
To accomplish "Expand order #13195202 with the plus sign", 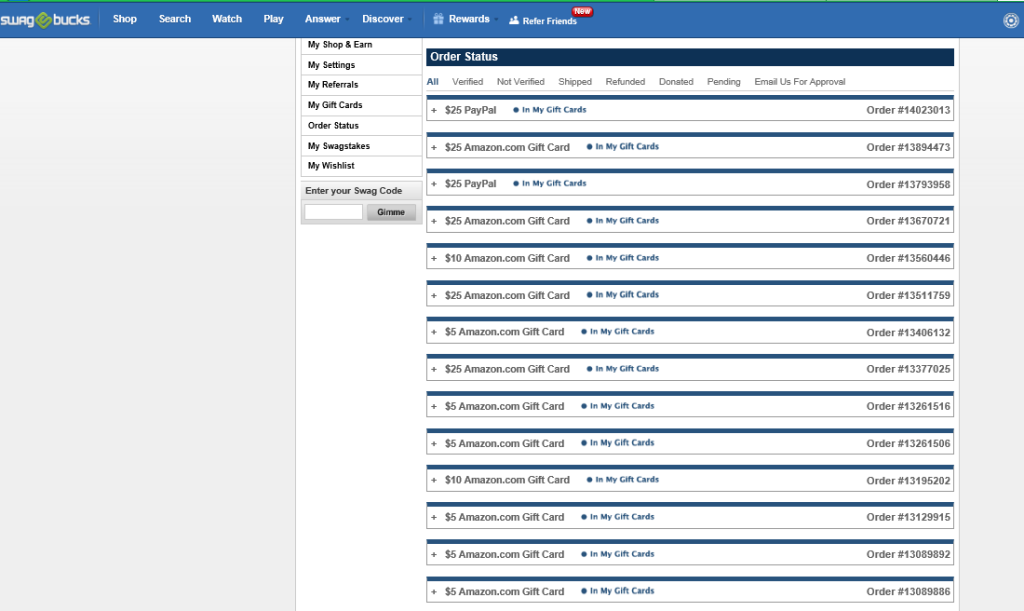I will [x=434, y=480].
